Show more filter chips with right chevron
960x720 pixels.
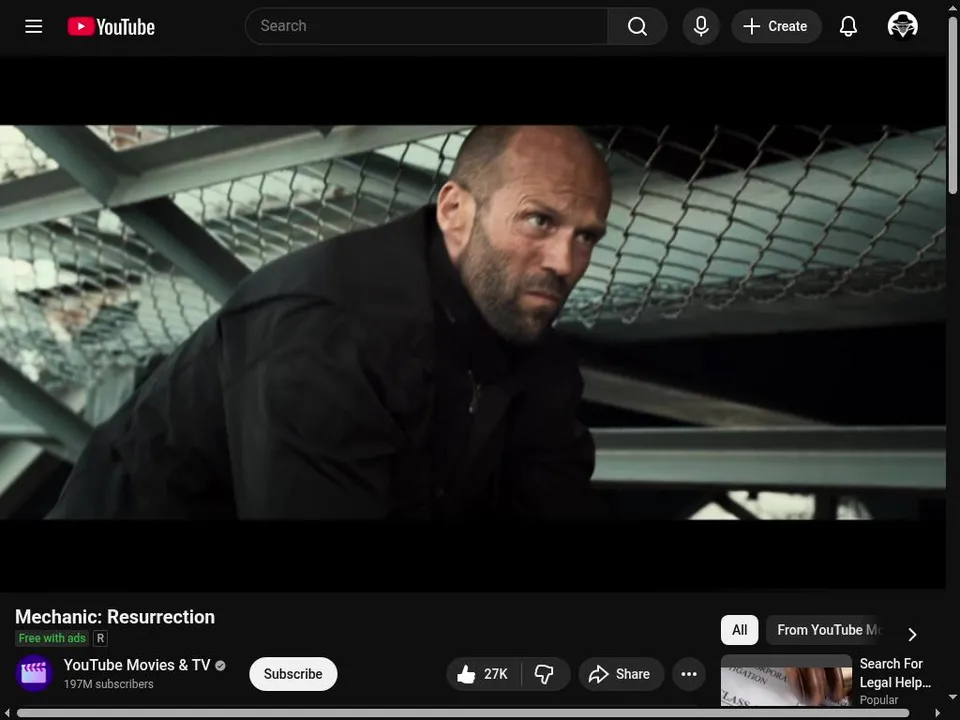click(x=912, y=634)
